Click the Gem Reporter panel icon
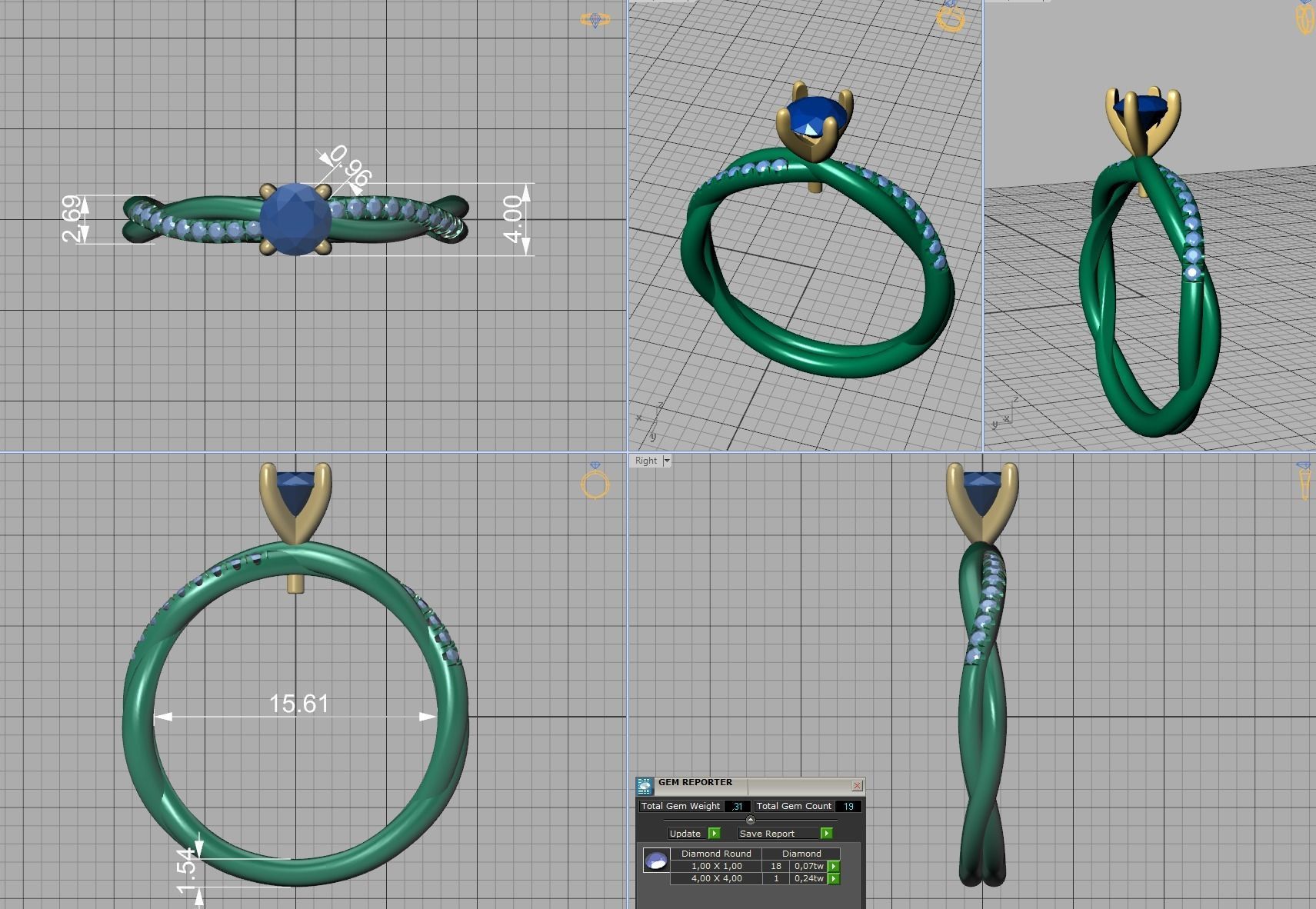 tap(645, 785)
